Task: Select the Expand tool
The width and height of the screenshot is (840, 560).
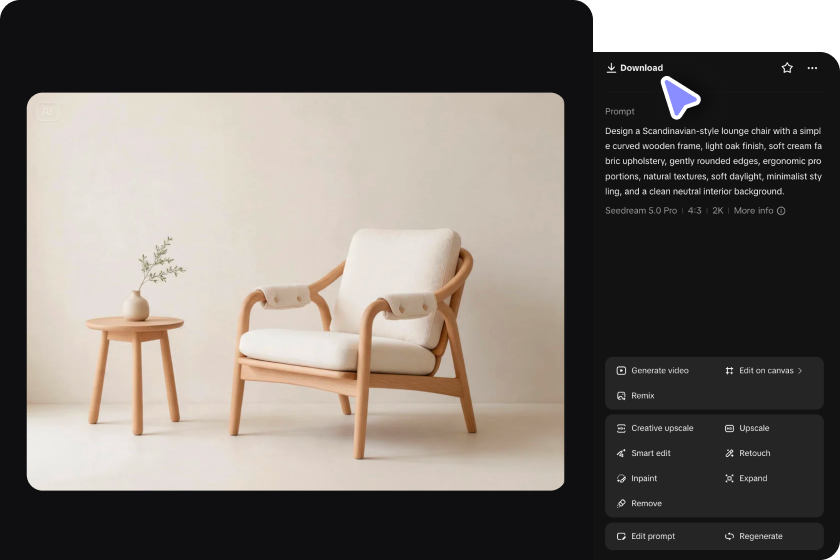Action: click(x=746, y=478)
